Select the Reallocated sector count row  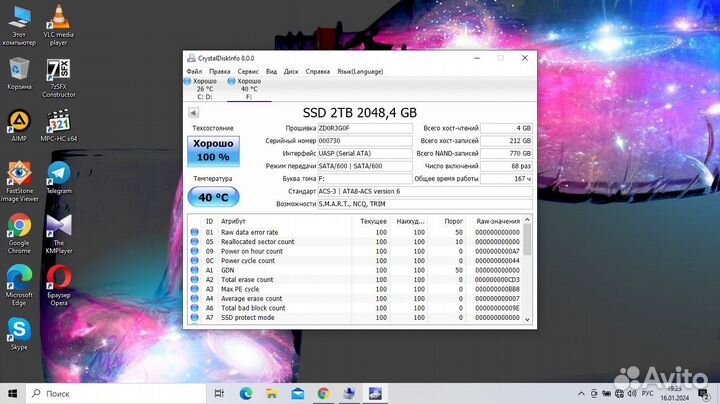tap(356, 242)
